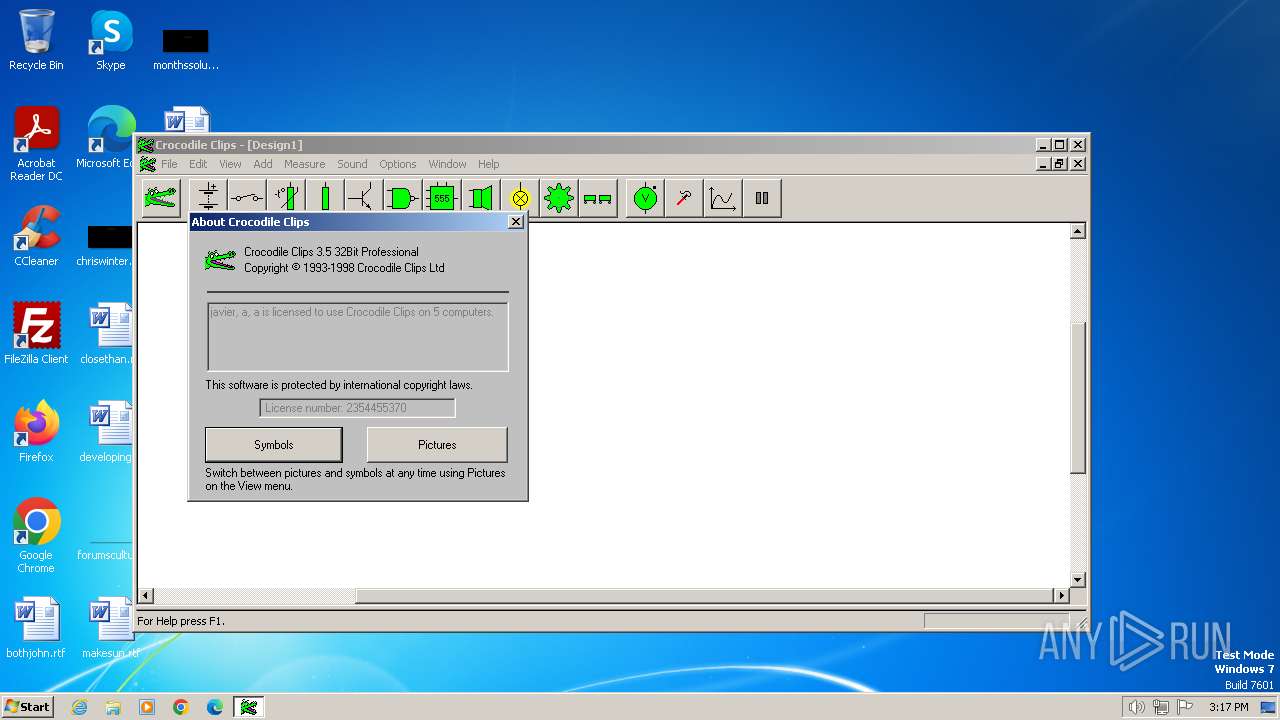This screenshot has width=1280, height=720.
Task: Open the oscilloscope graph tool
Action: [723, 198]
